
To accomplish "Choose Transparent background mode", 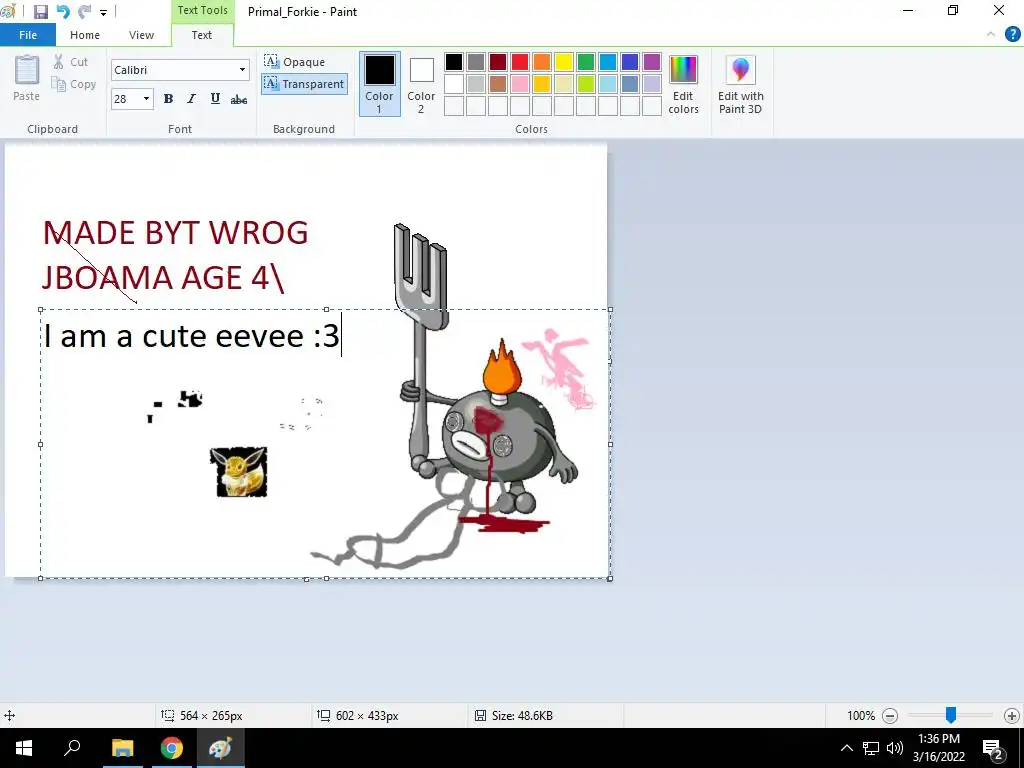I will pyautogui.click(x=304, y=84).
